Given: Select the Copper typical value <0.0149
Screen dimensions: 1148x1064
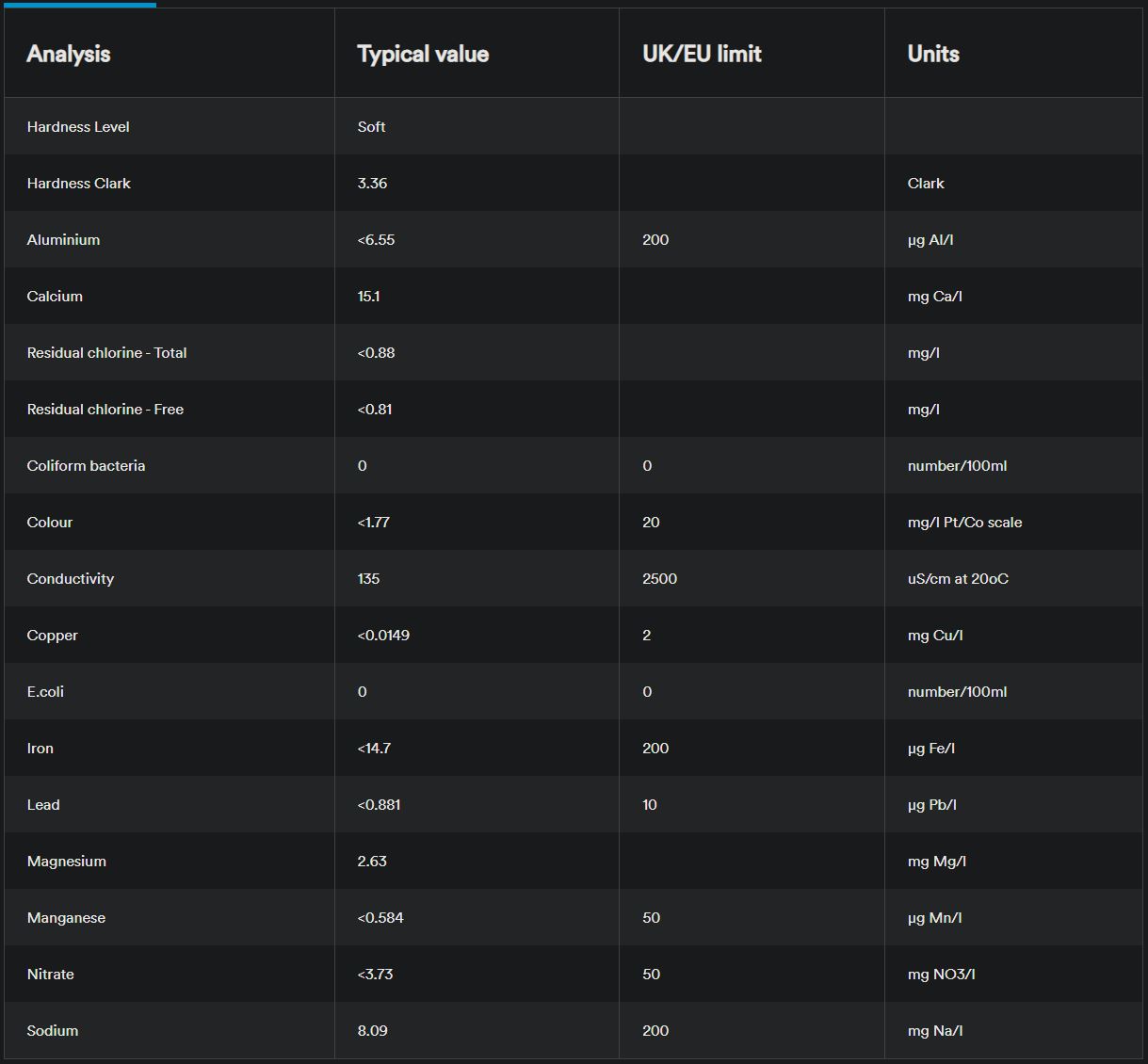Looking at the screenshot, I should pyautogui.click(x=383, y=635).
